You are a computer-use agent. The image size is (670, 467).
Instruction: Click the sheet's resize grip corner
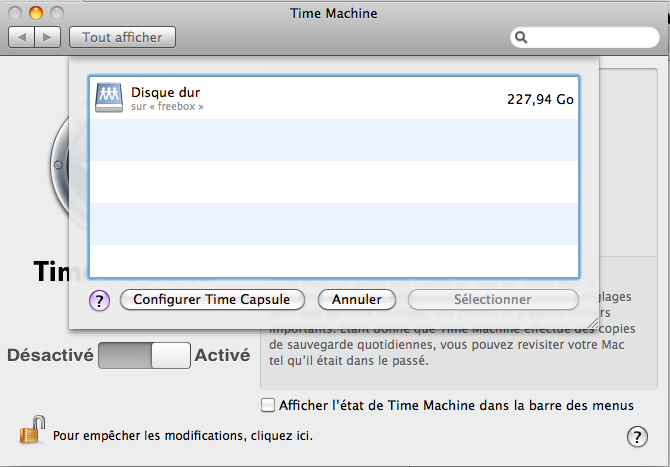point(592,322)
